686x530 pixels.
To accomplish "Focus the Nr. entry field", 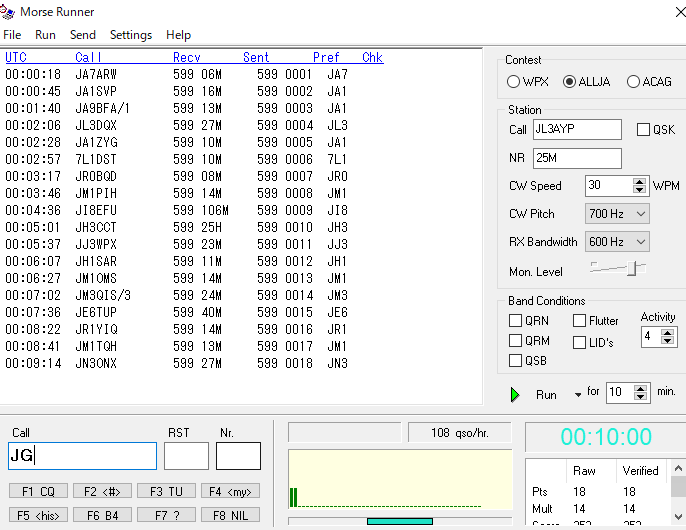I will pos(238,456).
